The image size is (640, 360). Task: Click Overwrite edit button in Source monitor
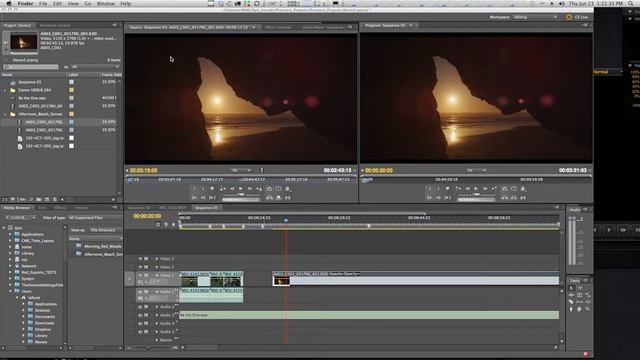tap(278, 198)
